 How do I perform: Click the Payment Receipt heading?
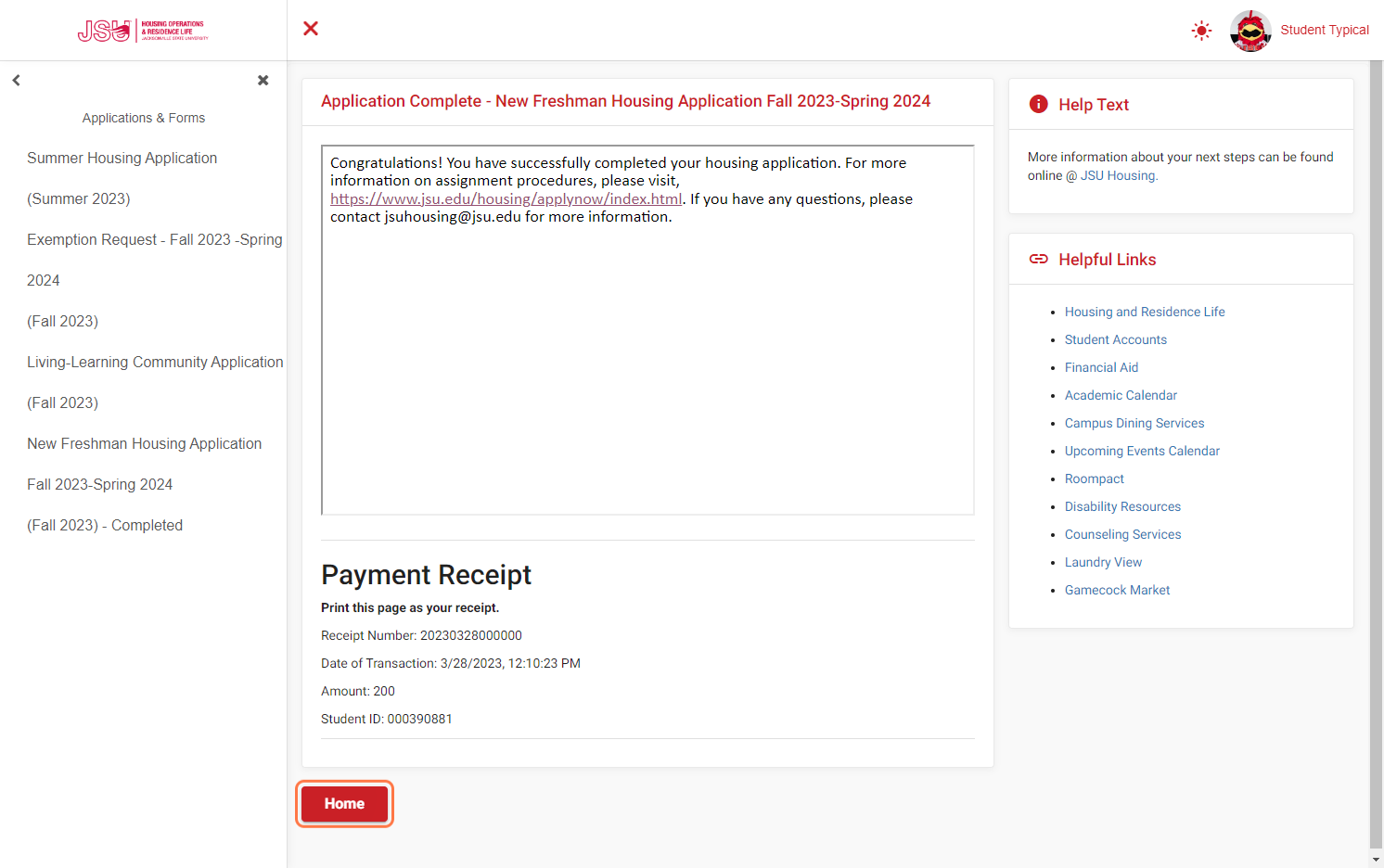coord(427,575)
